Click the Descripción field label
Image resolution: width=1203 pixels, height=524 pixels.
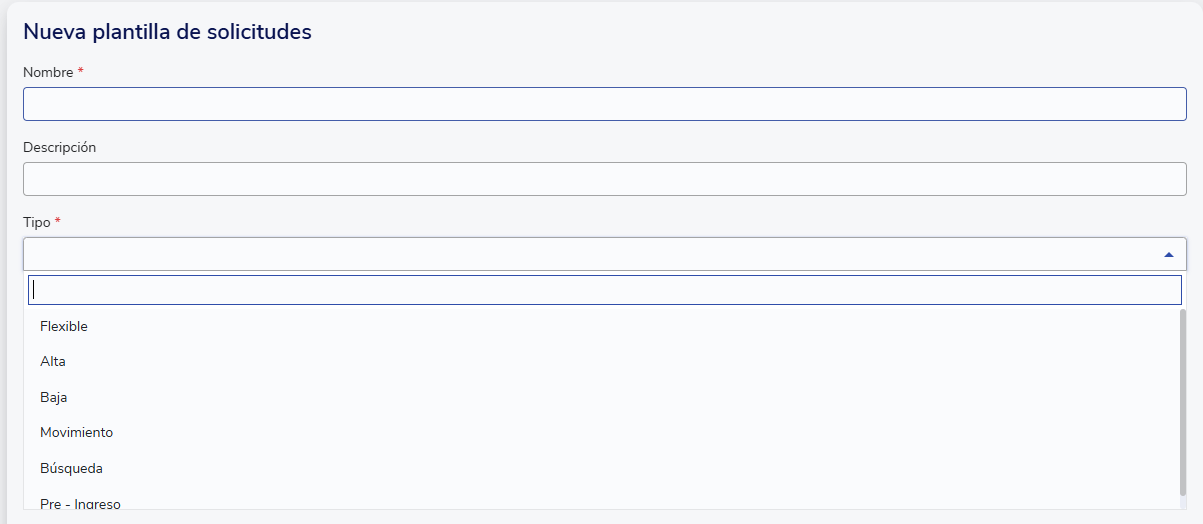(59, 147)
